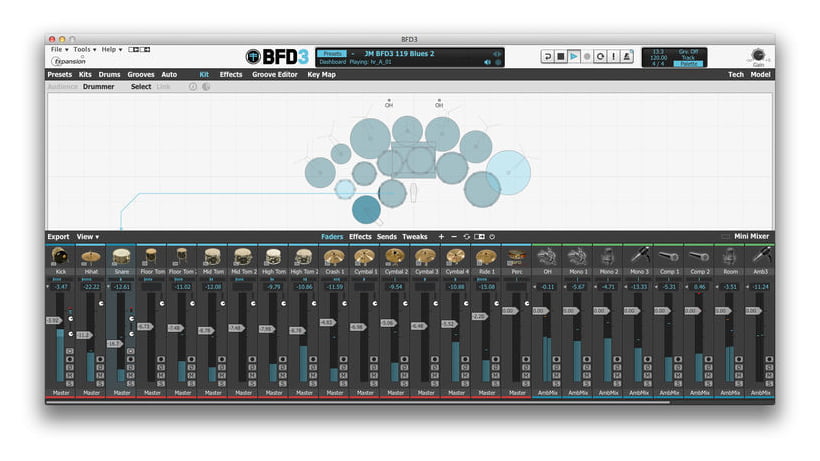Image resolution: width=820 pixels, height=461 pixels.
Task: Click the Amb3 microphone icon
Action: (x=760, y=257)
